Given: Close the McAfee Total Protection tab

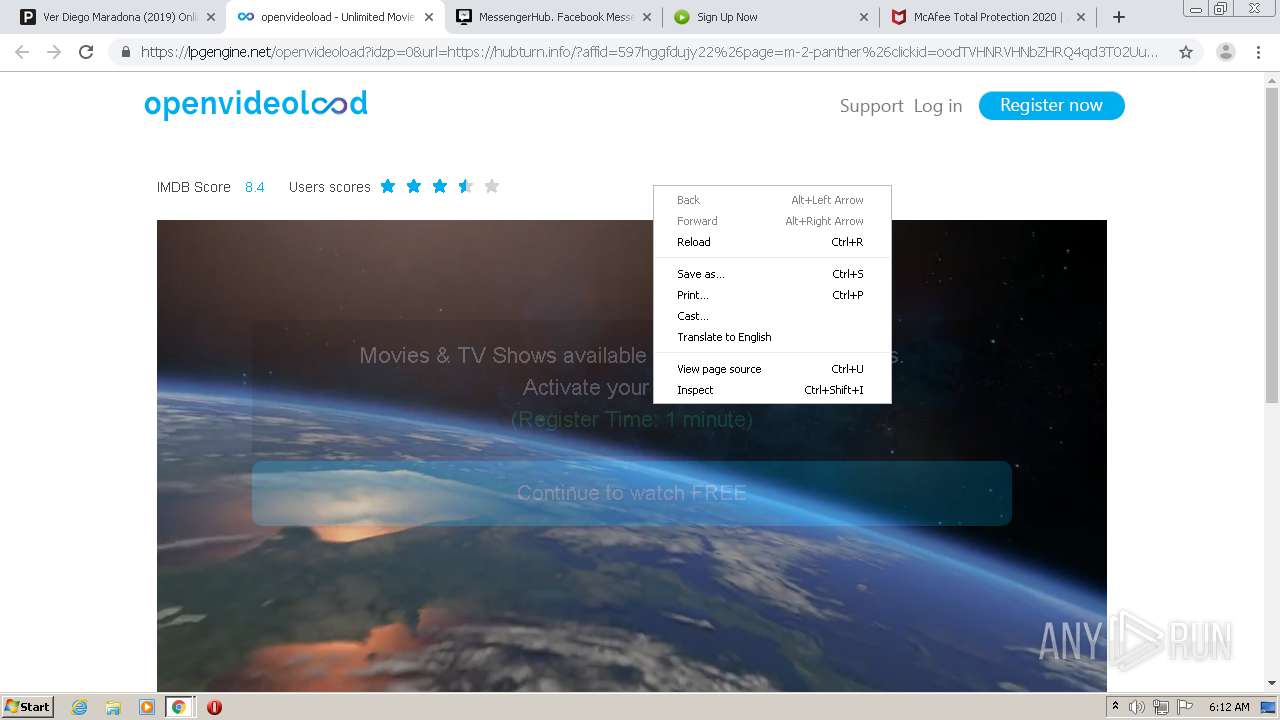Looking at the screenshot, I should point(1081,17).
